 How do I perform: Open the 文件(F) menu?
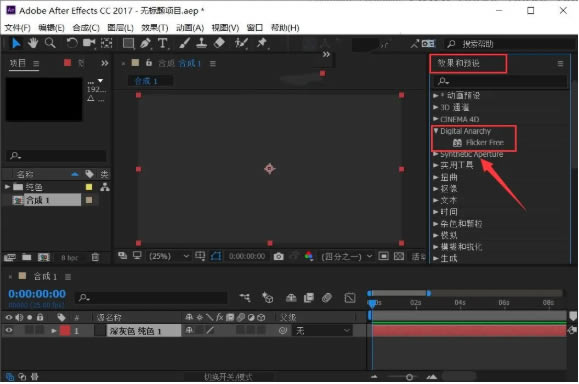point(17,28)
